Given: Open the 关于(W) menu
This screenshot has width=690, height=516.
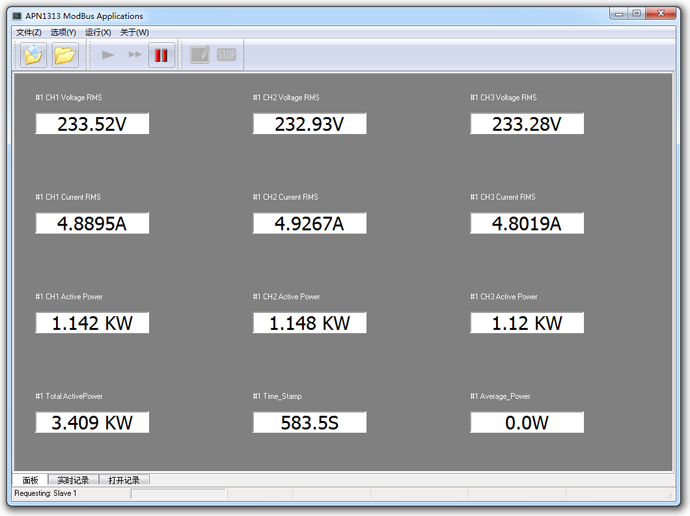Looking at the screenshot, I should (134, 32).
